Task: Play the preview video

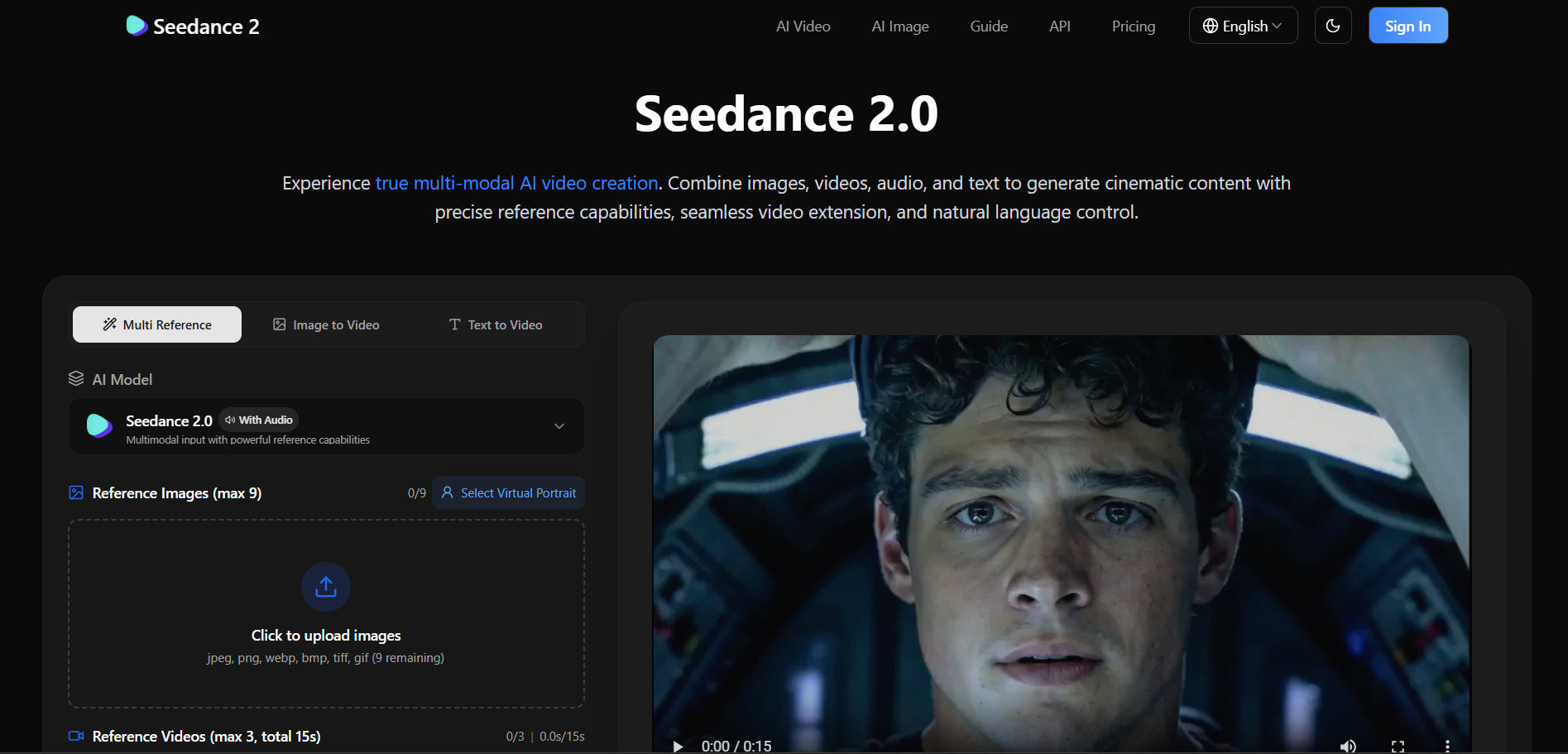Action: click(678, 746)
